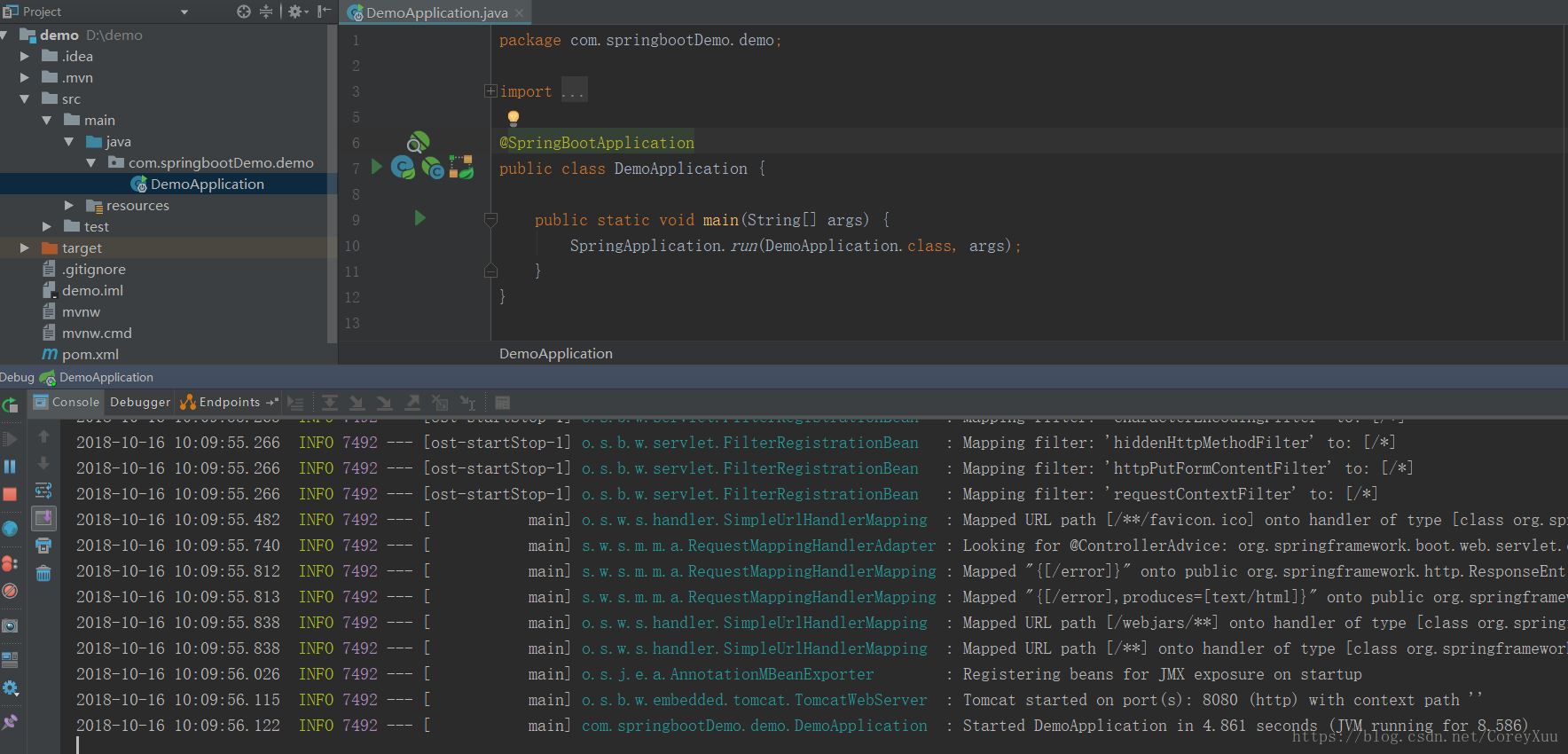The image size is (1568, 754).
Task: Click Spring autowired candidates gutter icon with small C
Action: click(x=433, y=167)
